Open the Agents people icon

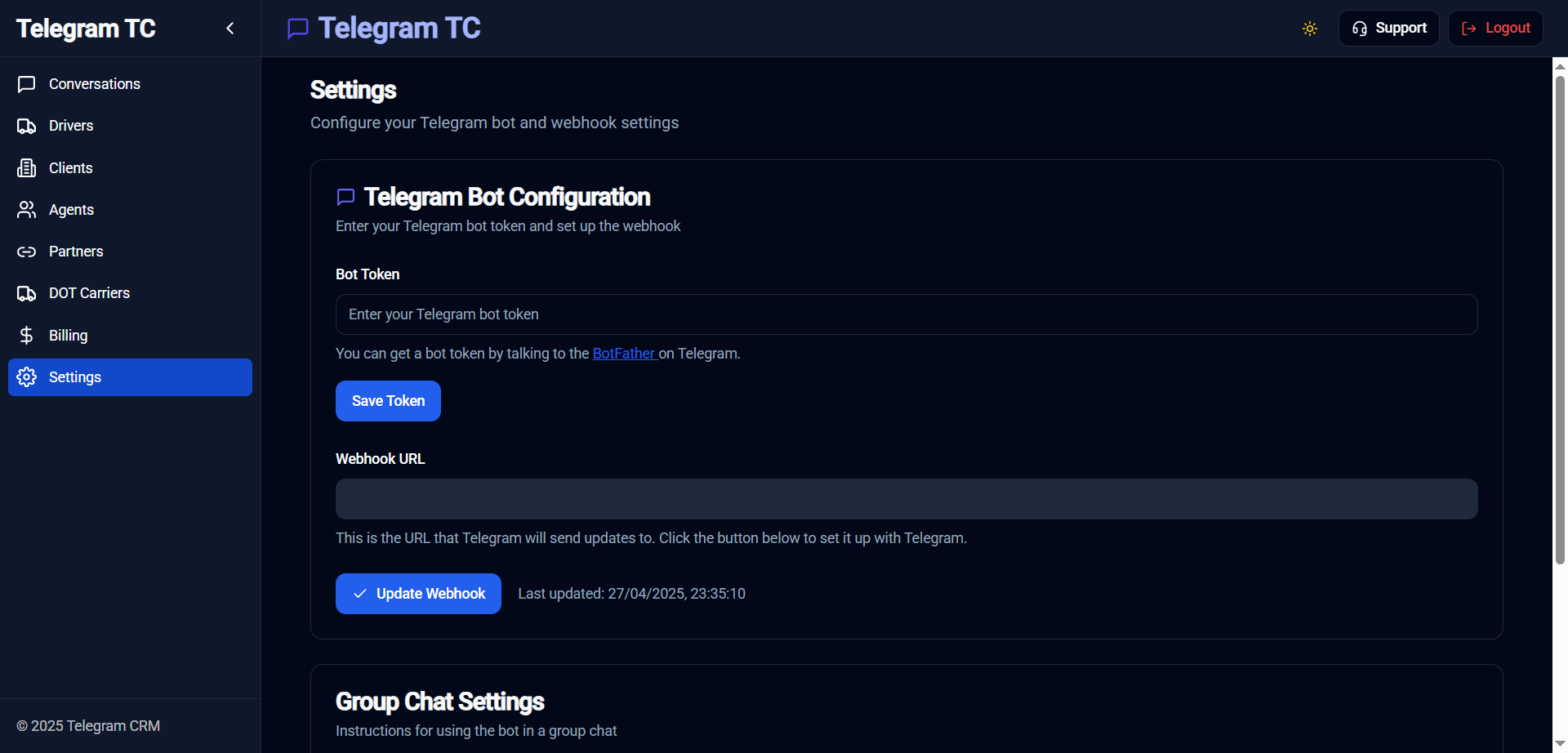pos(26,209)
